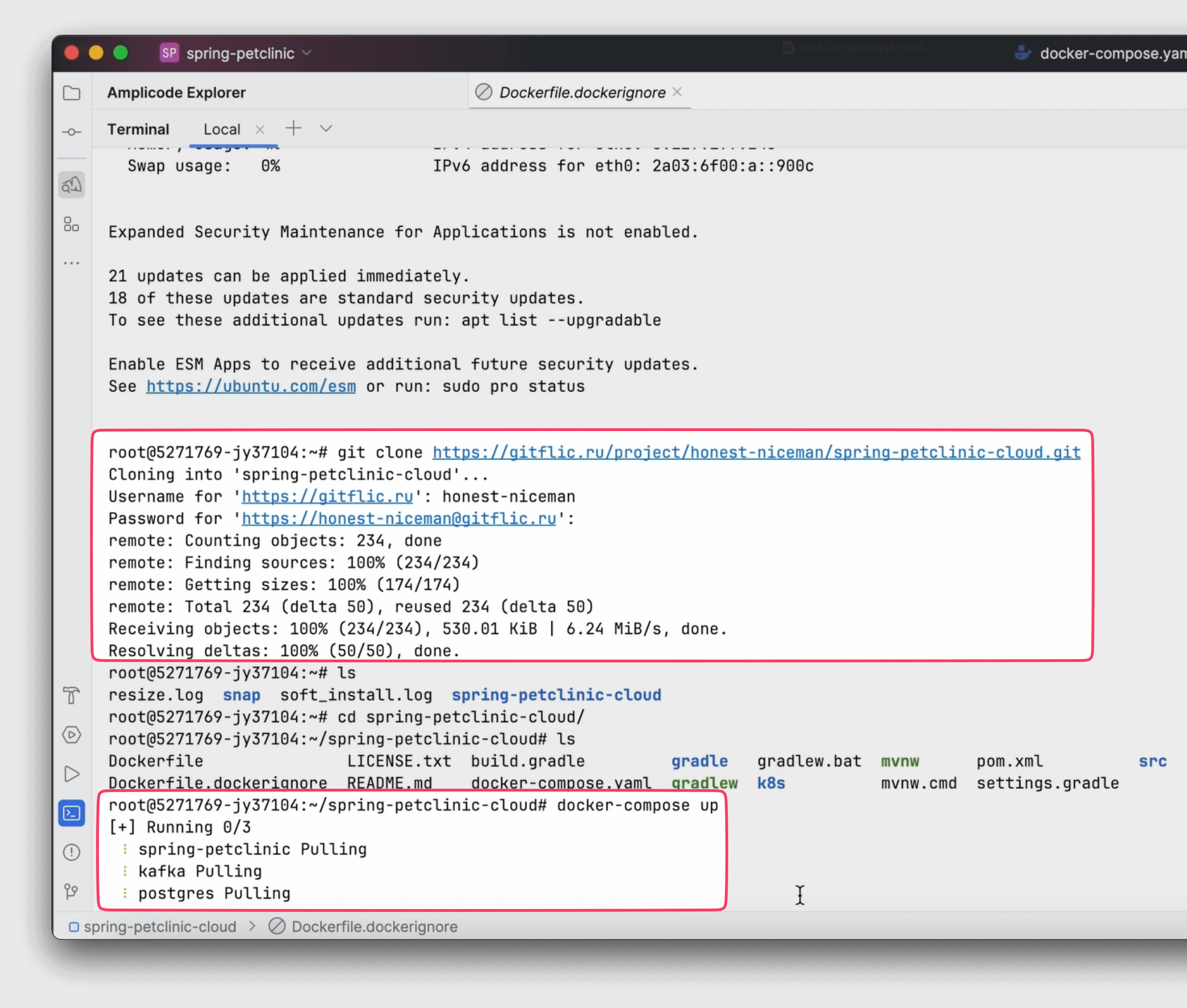Click the gradlew.bat file name
1187x1008 pixels.
pos(809,761)
